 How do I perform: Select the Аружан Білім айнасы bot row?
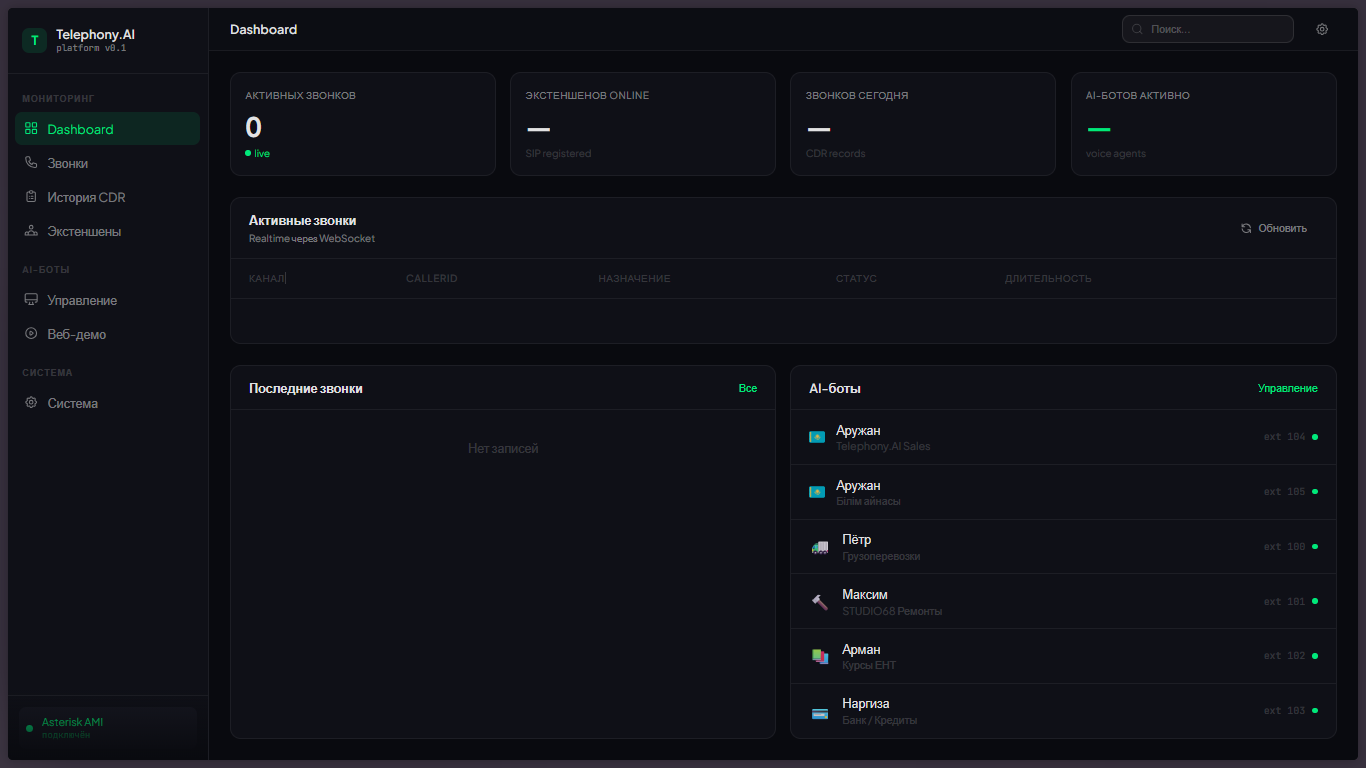[1063, 492]
